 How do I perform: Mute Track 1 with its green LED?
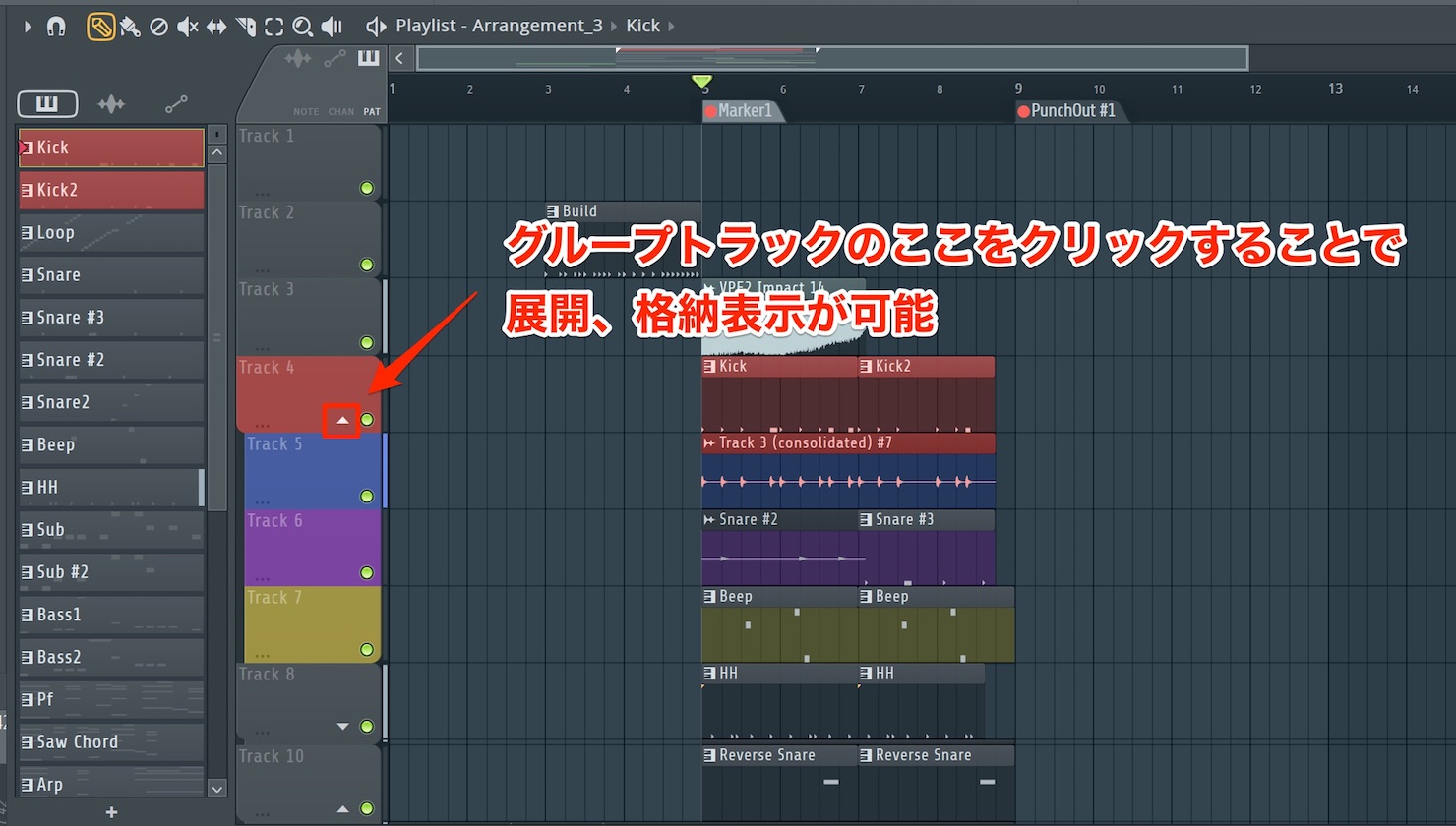coord(367,188)
